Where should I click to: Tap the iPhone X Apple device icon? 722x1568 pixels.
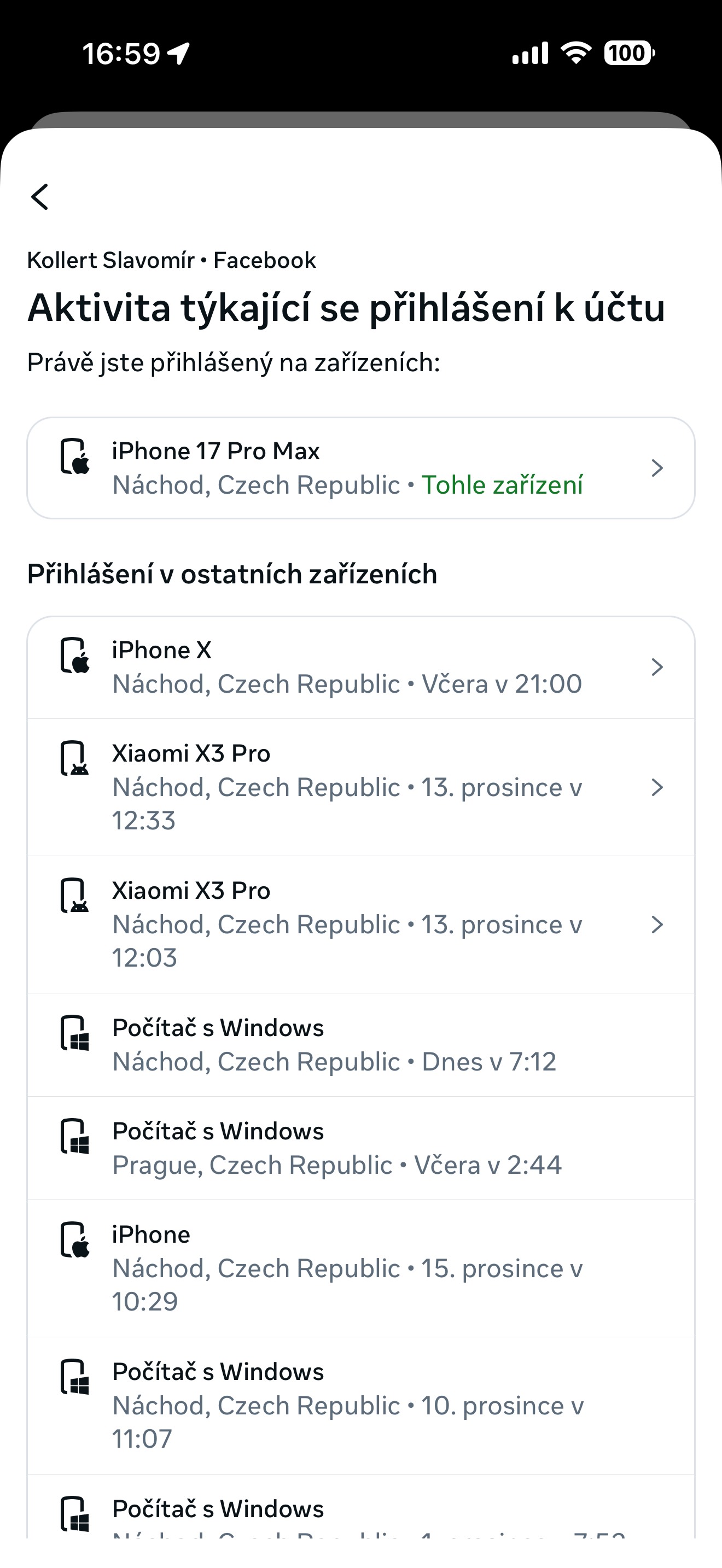75,655
